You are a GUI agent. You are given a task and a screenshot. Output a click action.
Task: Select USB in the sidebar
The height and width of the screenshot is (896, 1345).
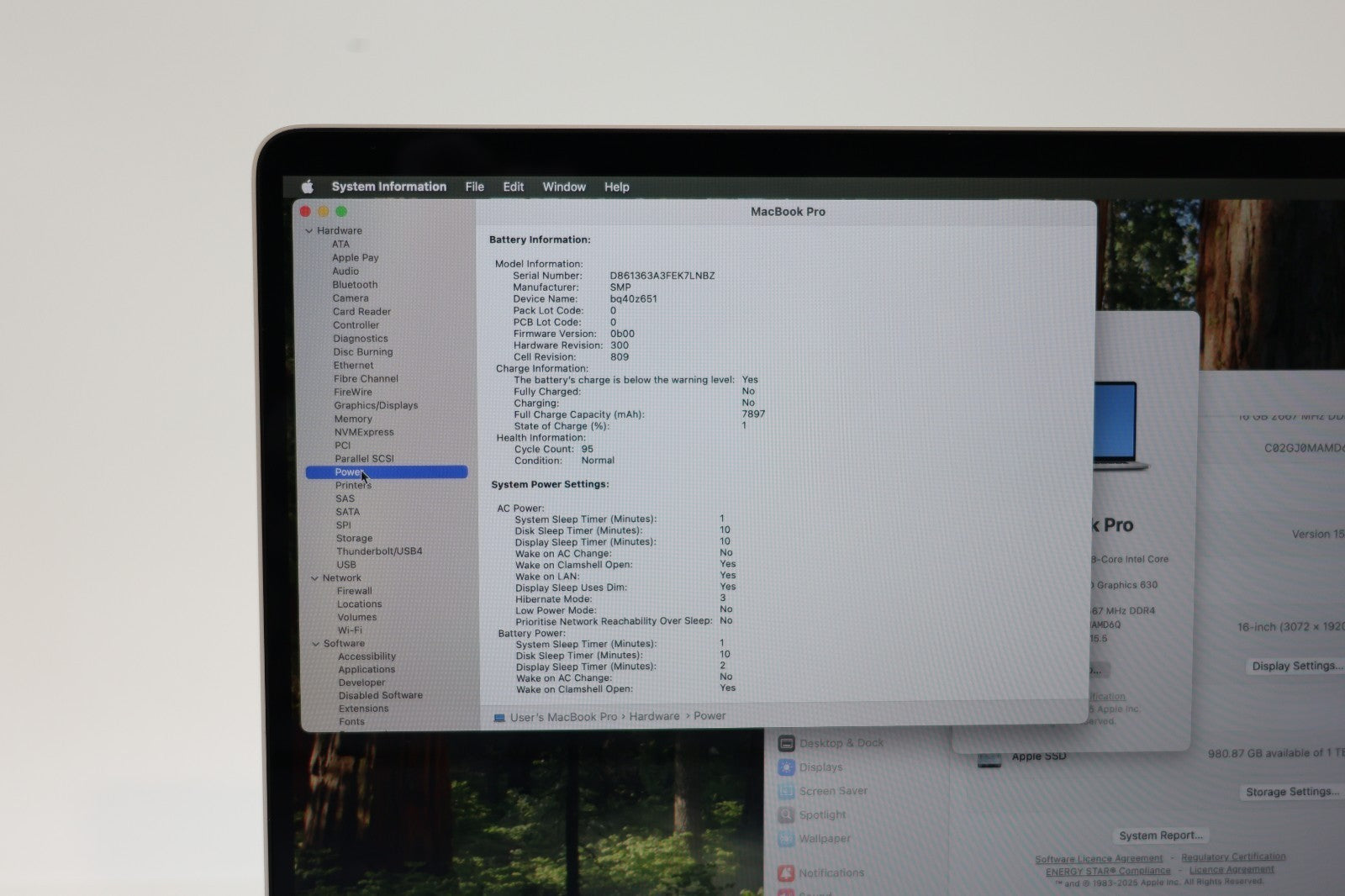coord(345,565)
